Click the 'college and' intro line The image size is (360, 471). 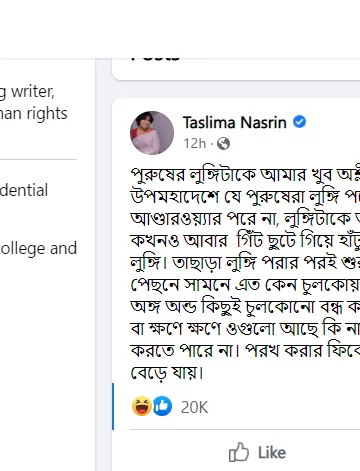coord(38,248)
